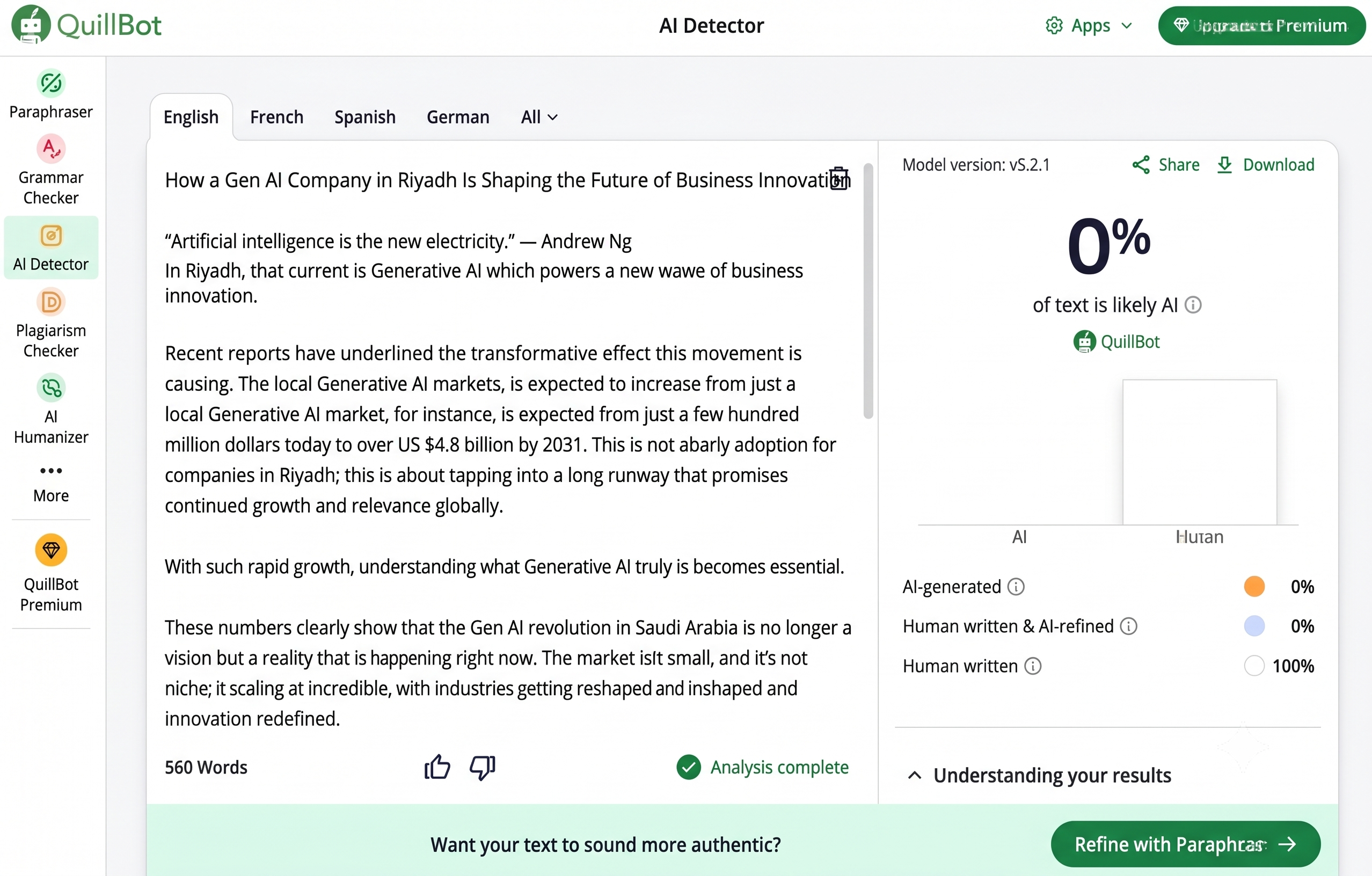Click the '560 Words' count
The image size is (1372, 876).
(206, 767)
